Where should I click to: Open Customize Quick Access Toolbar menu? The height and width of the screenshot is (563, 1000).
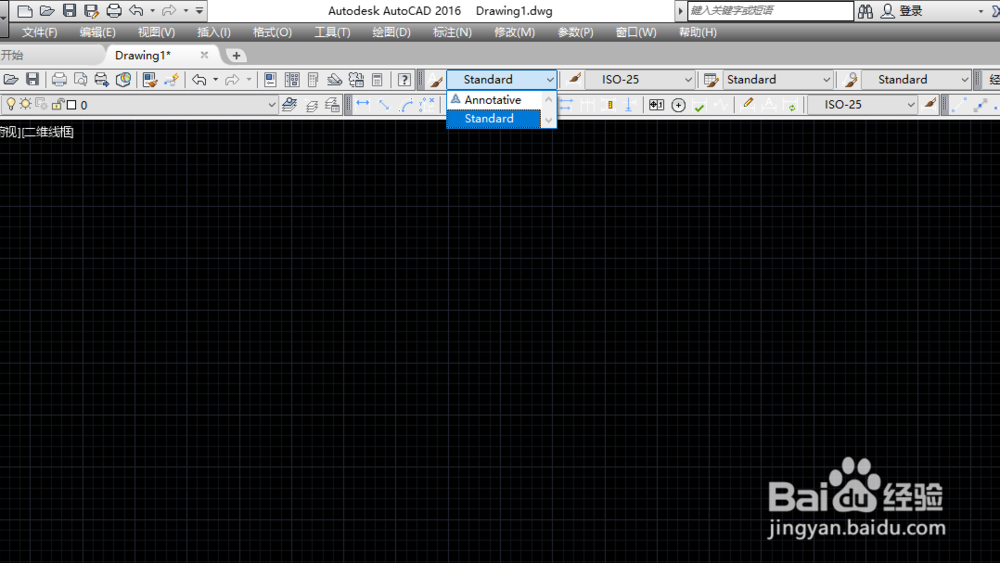coord(200,11)
